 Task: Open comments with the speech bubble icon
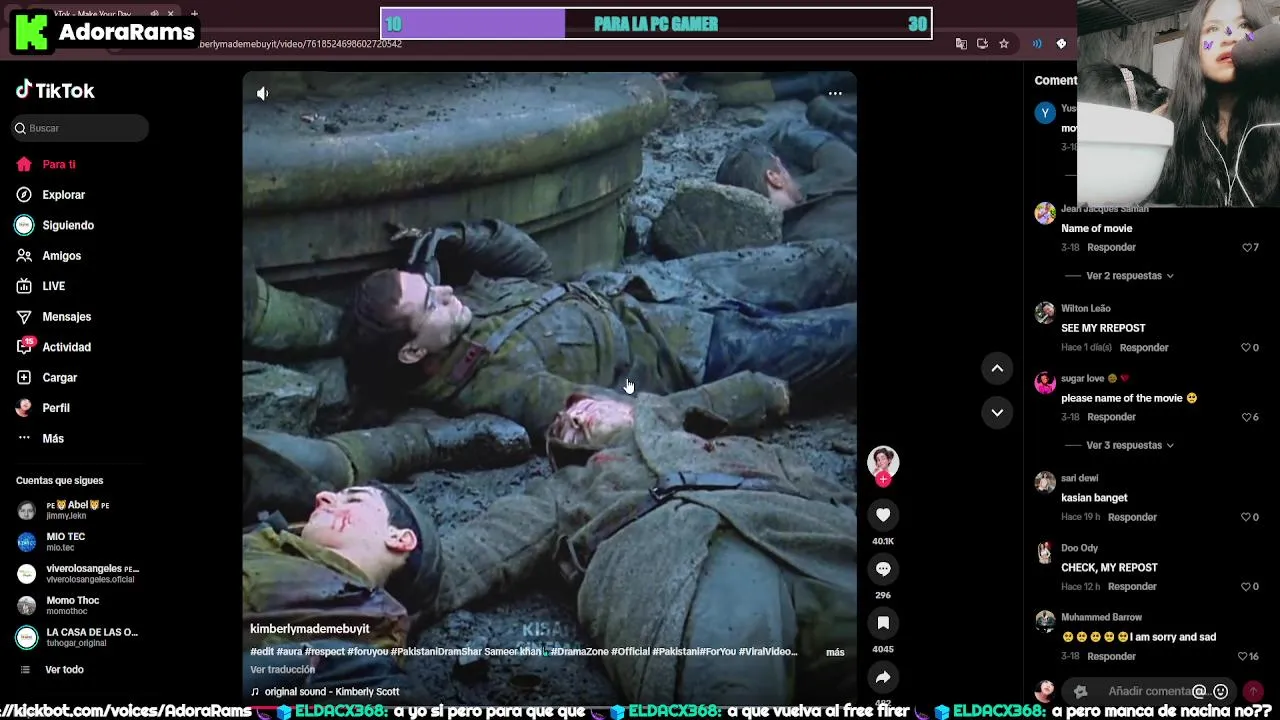point(883,569)
